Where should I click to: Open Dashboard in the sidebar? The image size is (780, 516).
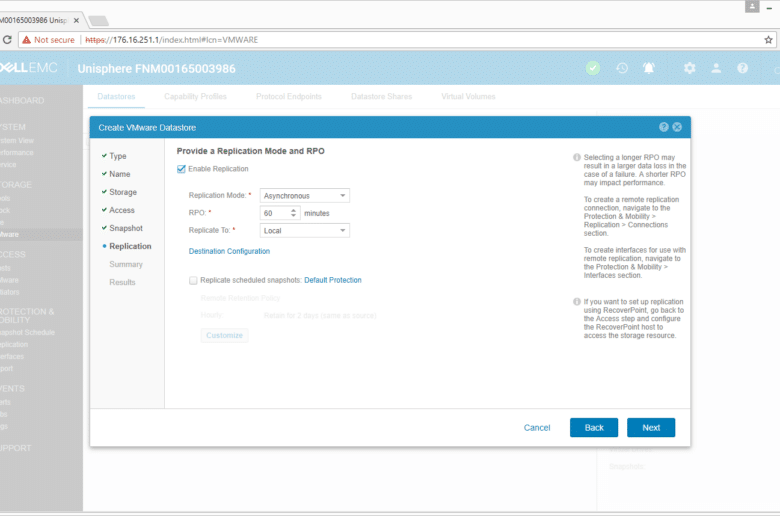[x=21, y=101]
